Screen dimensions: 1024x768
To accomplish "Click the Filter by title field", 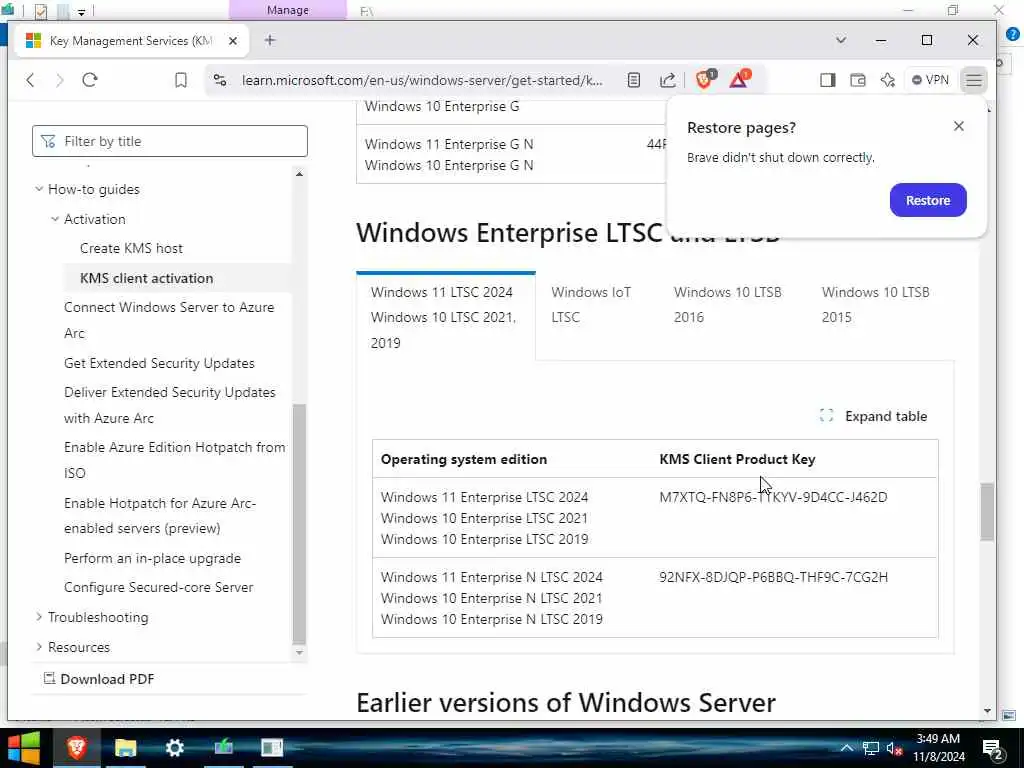I will pos(170,141).
